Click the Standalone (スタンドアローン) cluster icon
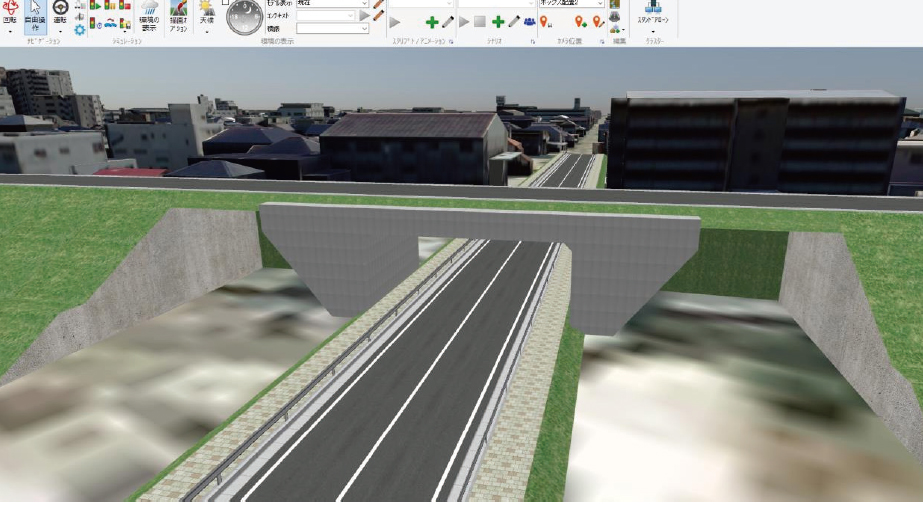Screen dimensions: 923x515 (x=653, y=12)
